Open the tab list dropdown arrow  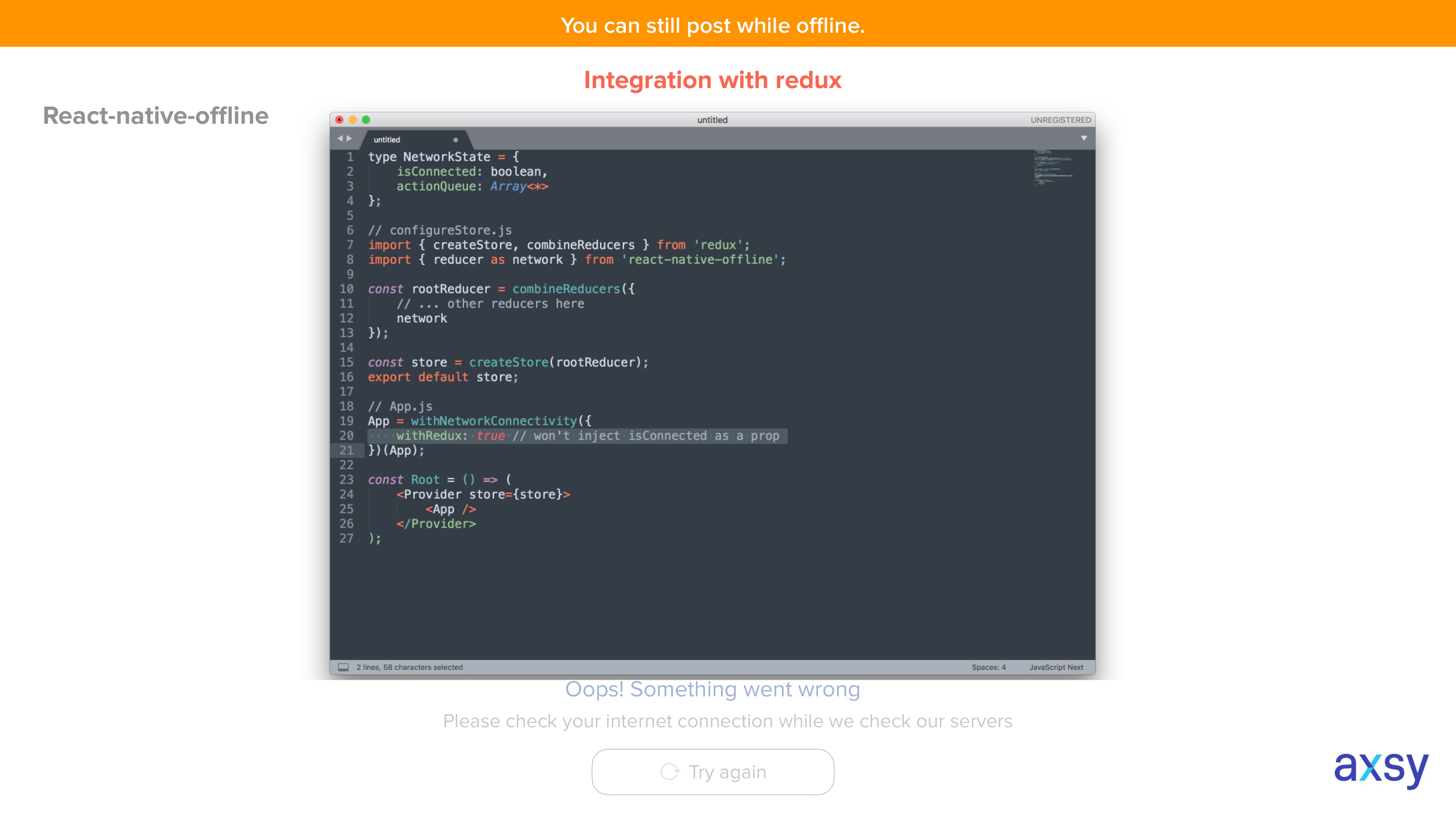coord(1084,138)
